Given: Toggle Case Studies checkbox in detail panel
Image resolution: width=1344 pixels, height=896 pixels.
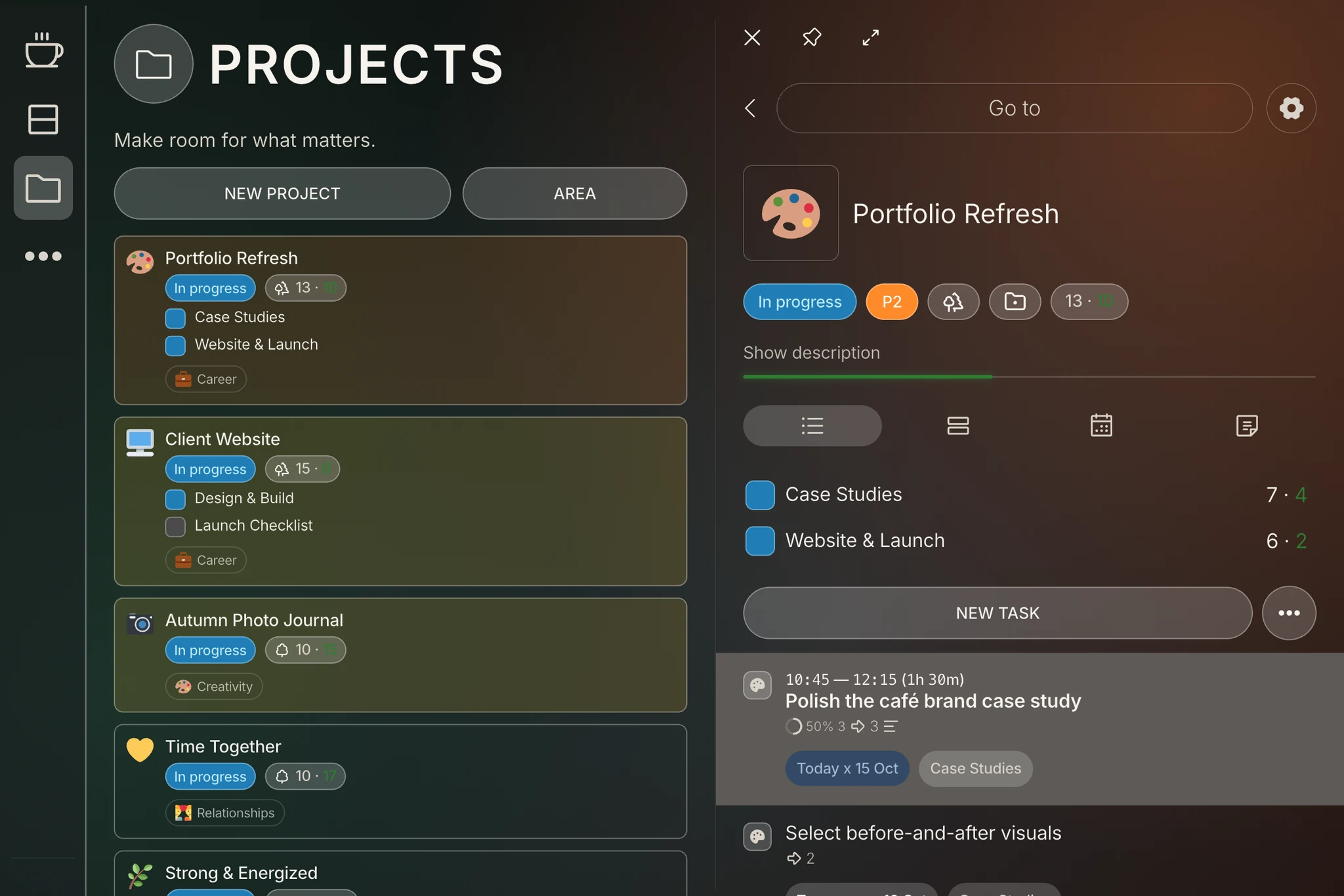Looking at the screenshot, I should pyautogui.click(x=760, y=495).
